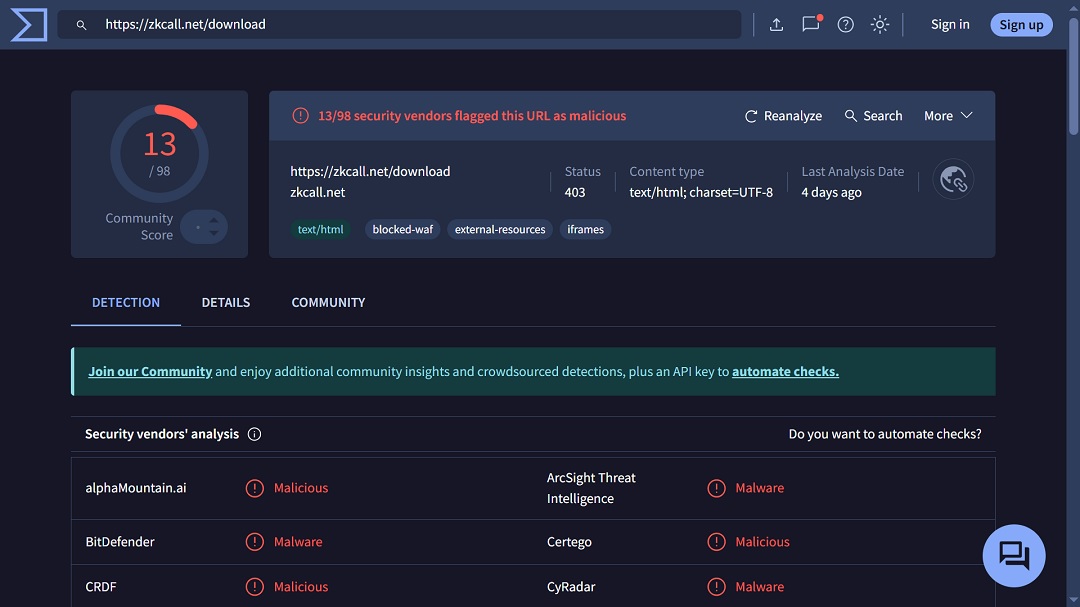Screen dimensions: 1080x607
Task: Click the red alert icon in the malicious banner
Action: [300, 115]
